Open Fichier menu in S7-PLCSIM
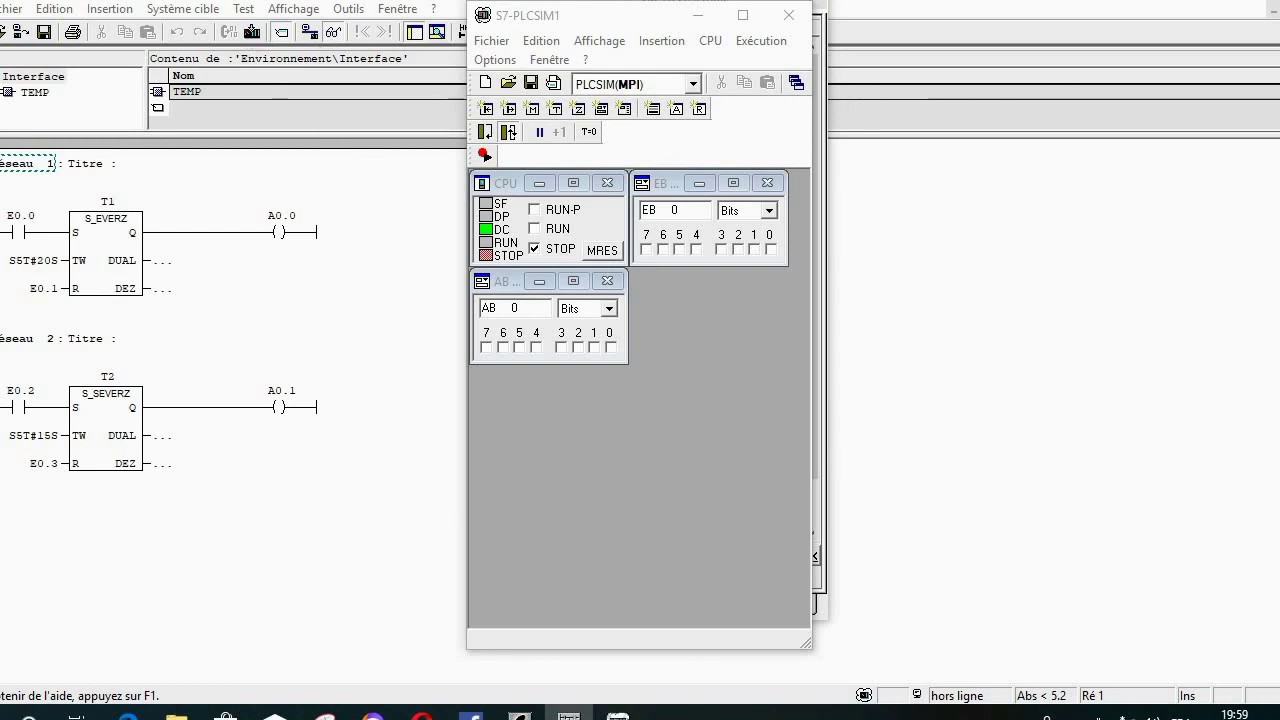Viewport: 1280px width, 720px height. click(491, 41)
